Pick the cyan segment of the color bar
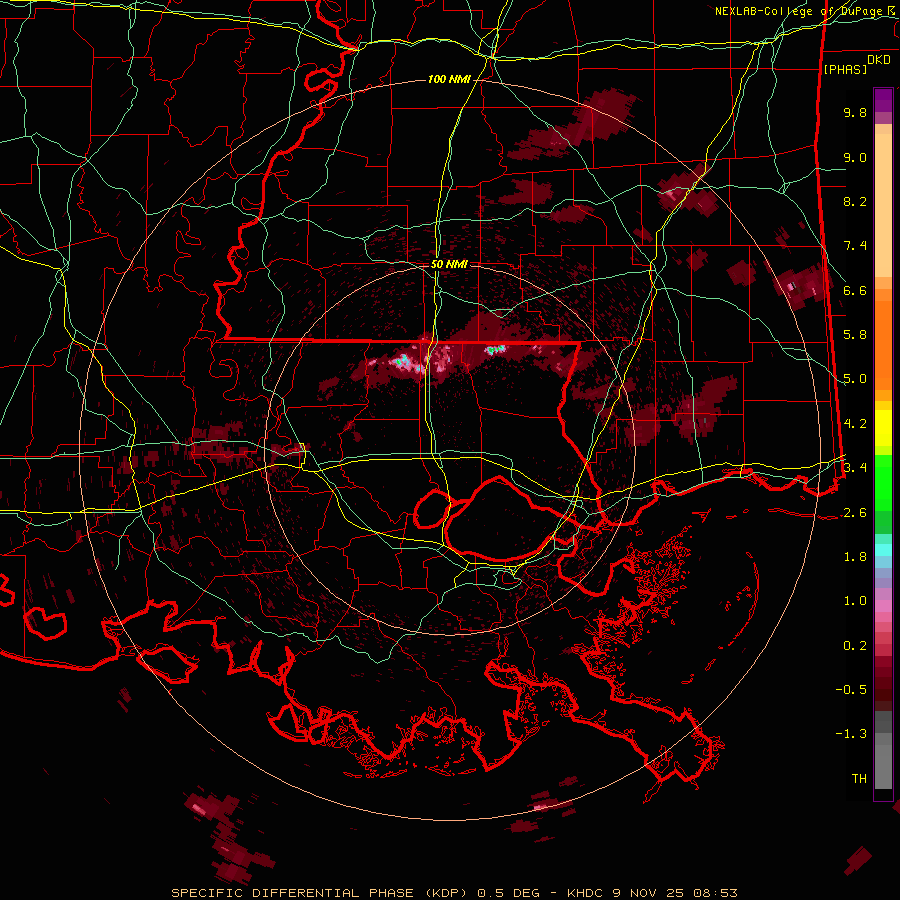 [883, 550]
